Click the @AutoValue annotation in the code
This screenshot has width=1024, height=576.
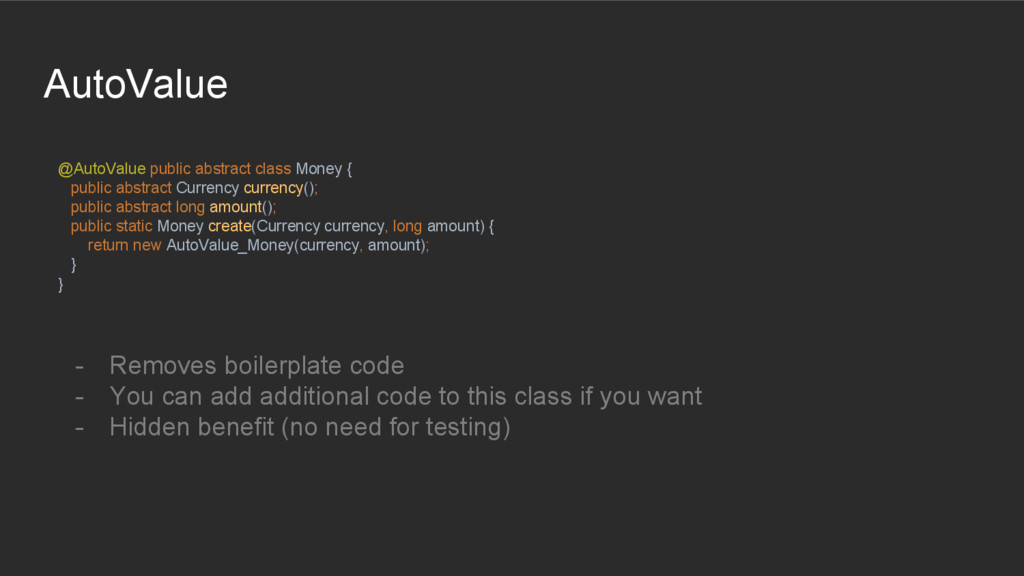tap(101, 168)
